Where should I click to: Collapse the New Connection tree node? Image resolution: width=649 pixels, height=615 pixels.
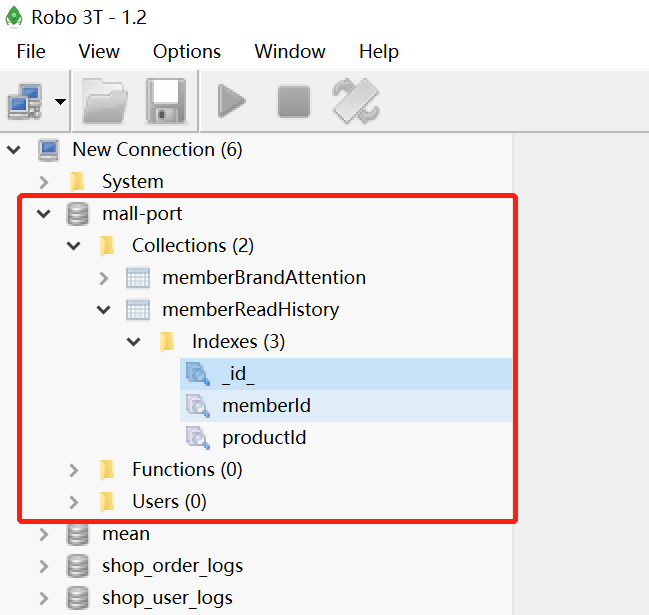(14, 149)
